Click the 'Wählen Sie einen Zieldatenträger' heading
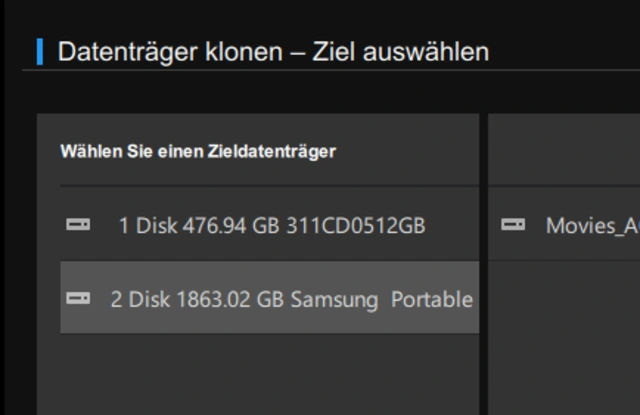 pyautogui.click(x=198, y=152)
